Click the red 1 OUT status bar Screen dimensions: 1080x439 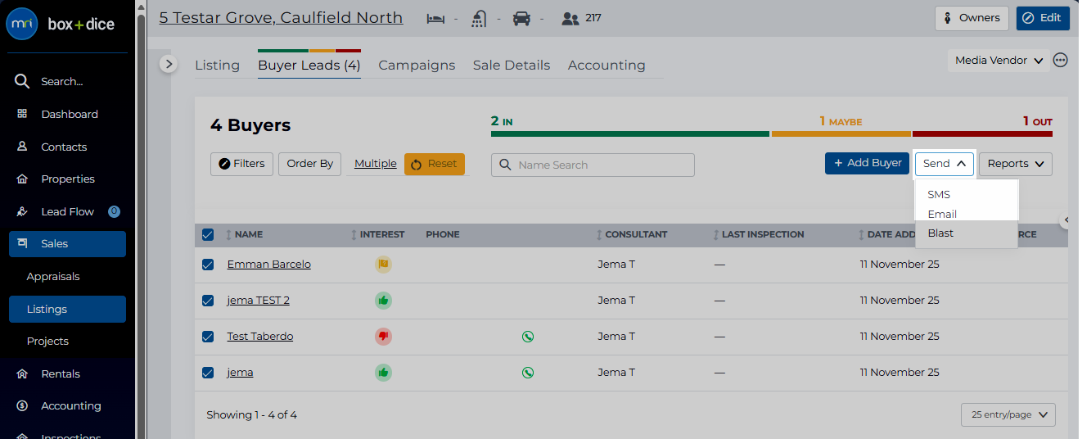click(x=982, y=134)
